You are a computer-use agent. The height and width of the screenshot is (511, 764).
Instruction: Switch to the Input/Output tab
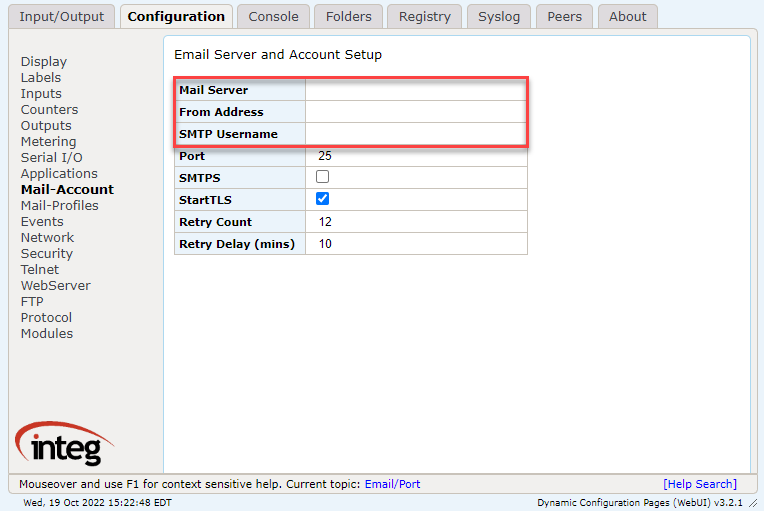point(62,16)
